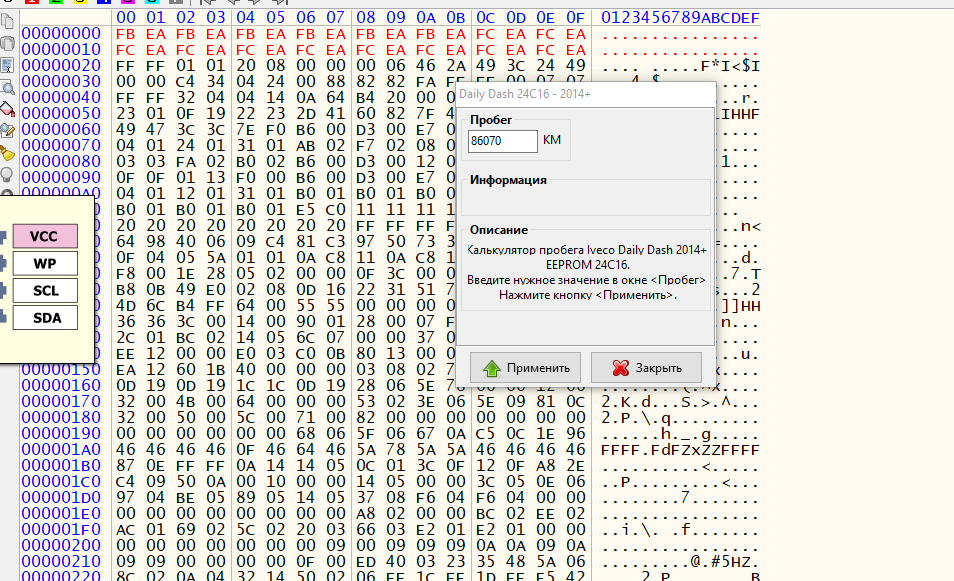Click the VCC pin label

(45, 236)
